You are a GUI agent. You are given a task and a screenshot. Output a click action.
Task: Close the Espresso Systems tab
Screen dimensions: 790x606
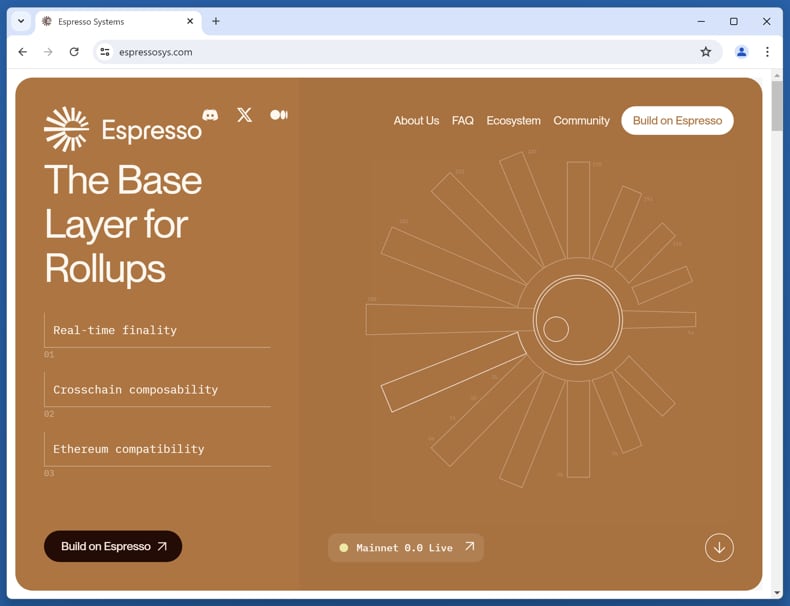[x=190, y=21]
